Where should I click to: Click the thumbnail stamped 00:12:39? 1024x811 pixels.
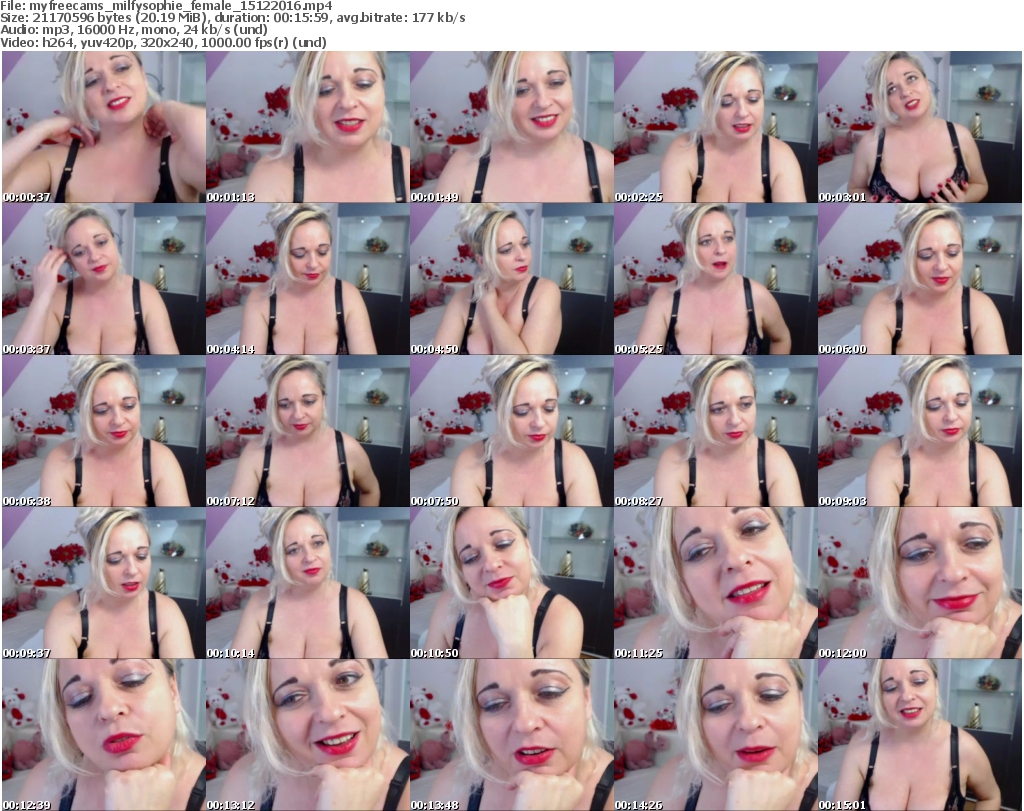pyautogui.click(x=104, y=735)
